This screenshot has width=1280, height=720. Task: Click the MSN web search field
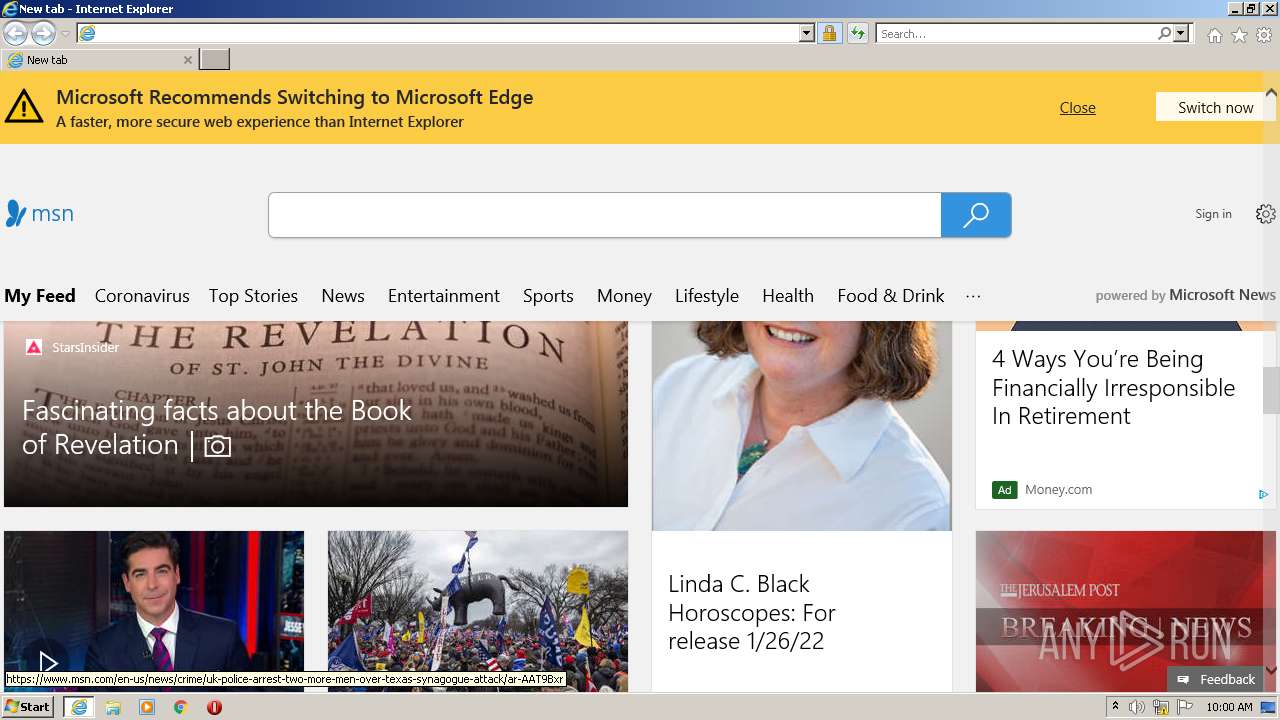click(604, 215)
